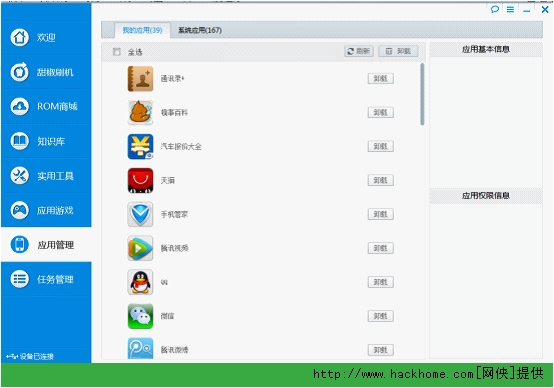Open 甜椒刷机 flashing section
This screenshot has width=554, height=388.
[46, 72]
